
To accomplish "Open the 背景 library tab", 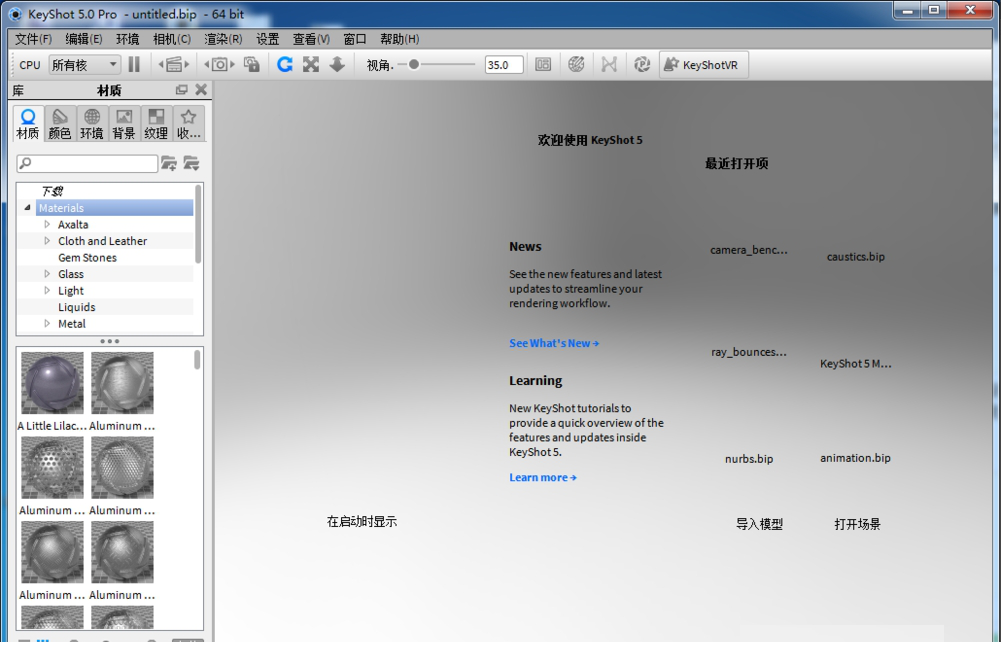I will tap(124, 124).
